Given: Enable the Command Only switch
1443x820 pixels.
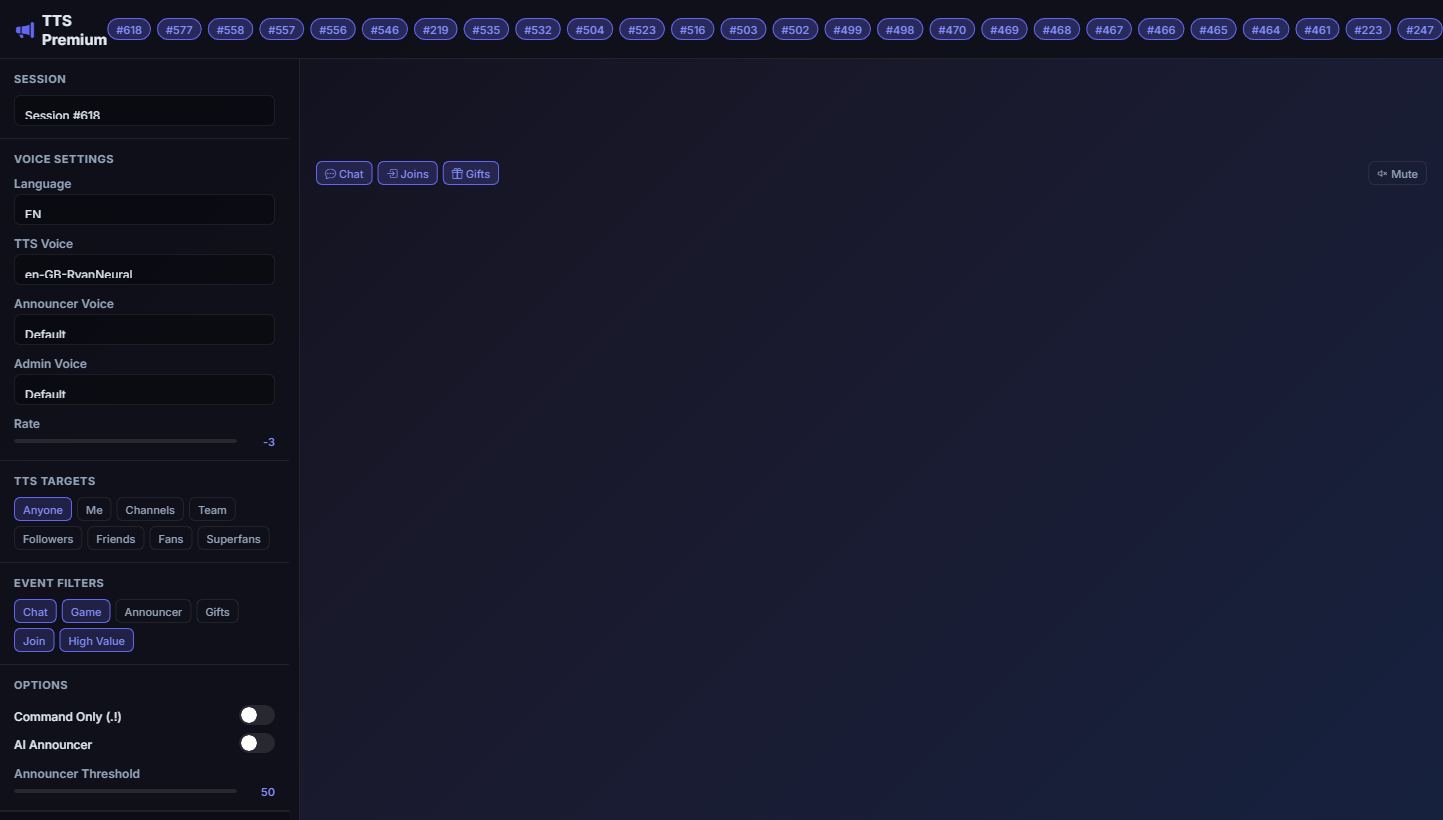Looking at the screenshot, I should [257, 715].
